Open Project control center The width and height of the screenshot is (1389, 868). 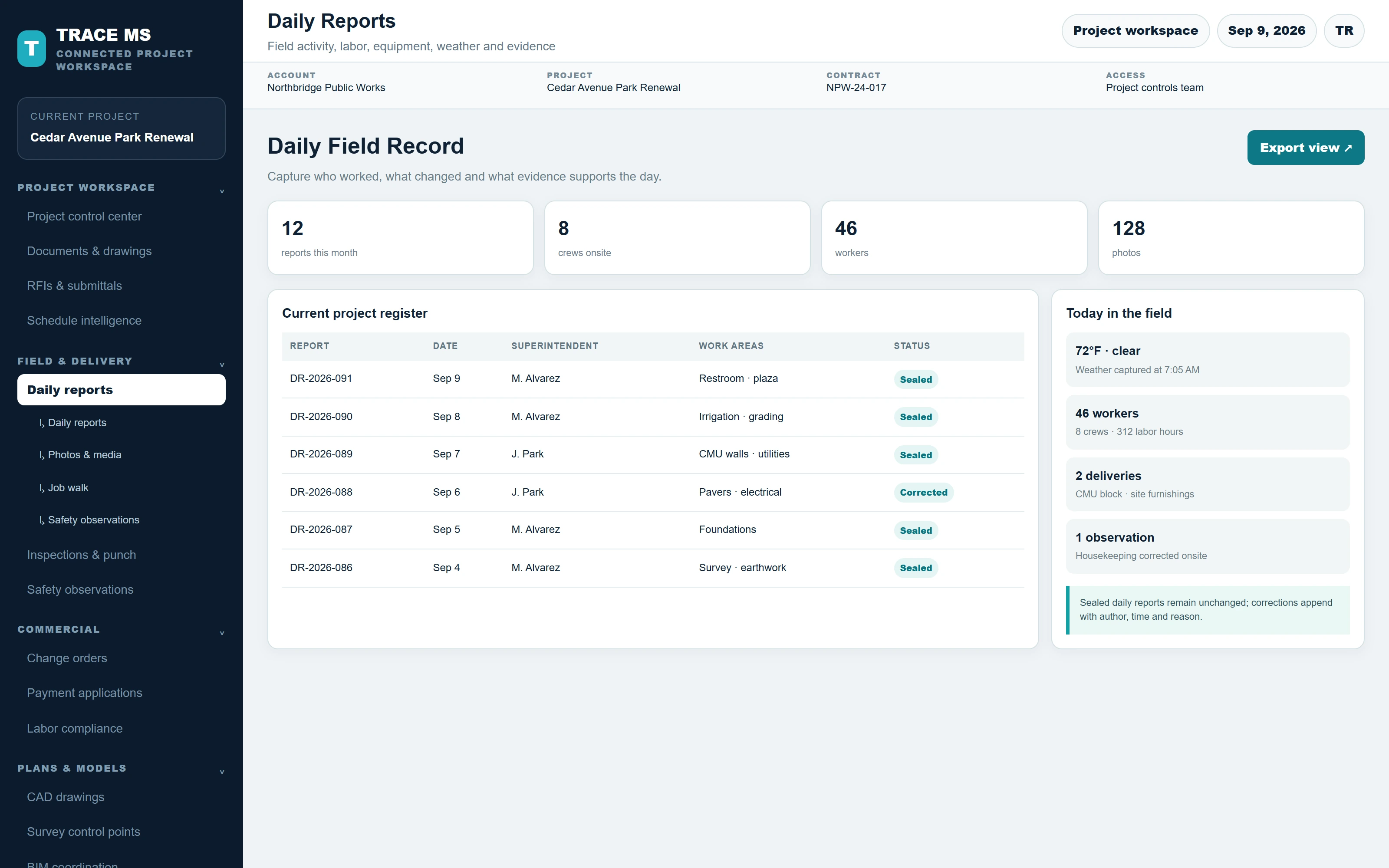(x=121, y=217)
